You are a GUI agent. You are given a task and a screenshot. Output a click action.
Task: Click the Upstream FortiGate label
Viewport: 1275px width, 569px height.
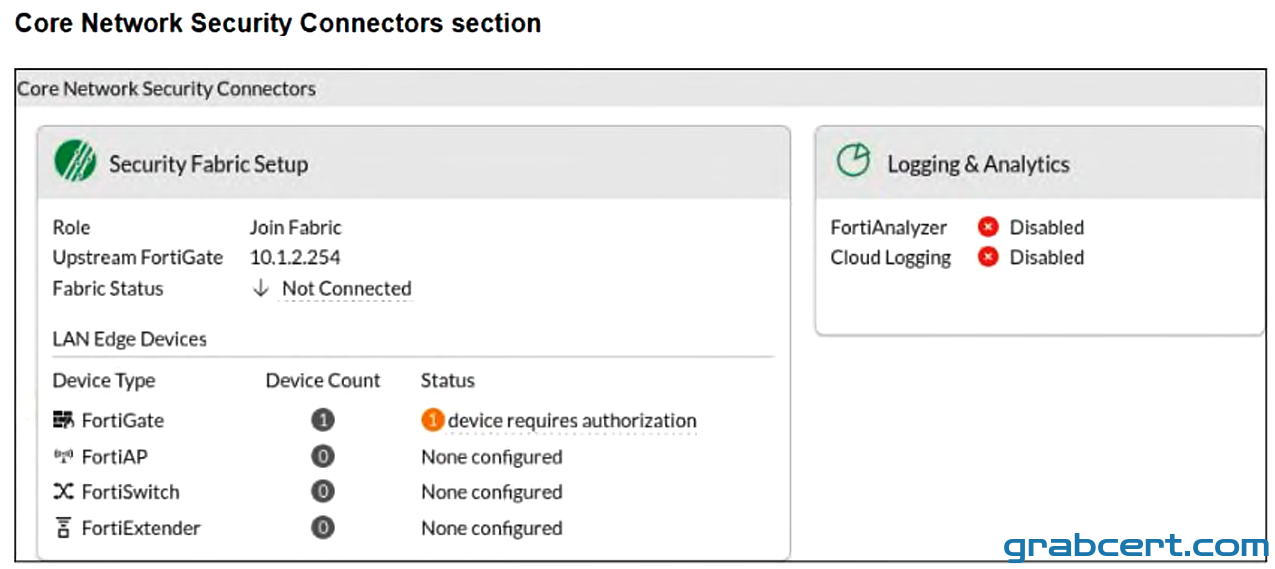(138, 257)
